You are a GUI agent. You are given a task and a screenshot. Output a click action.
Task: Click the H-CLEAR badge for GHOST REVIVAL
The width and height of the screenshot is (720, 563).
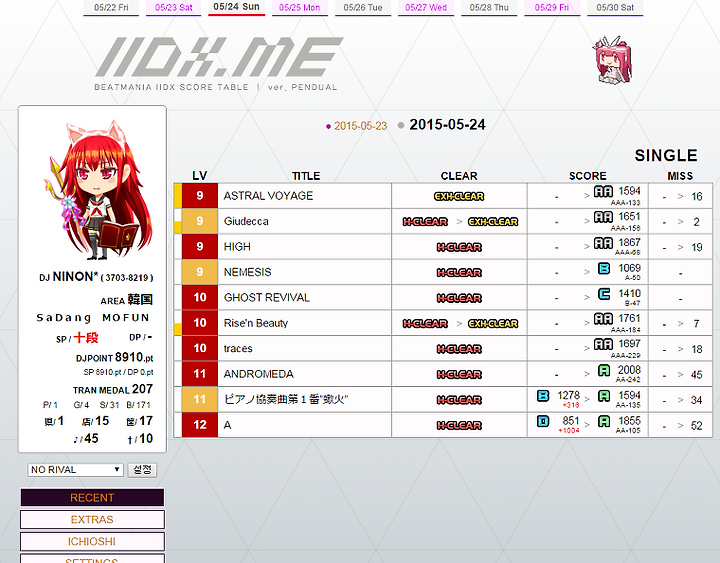pyautogui.click(x=459, y=298)
